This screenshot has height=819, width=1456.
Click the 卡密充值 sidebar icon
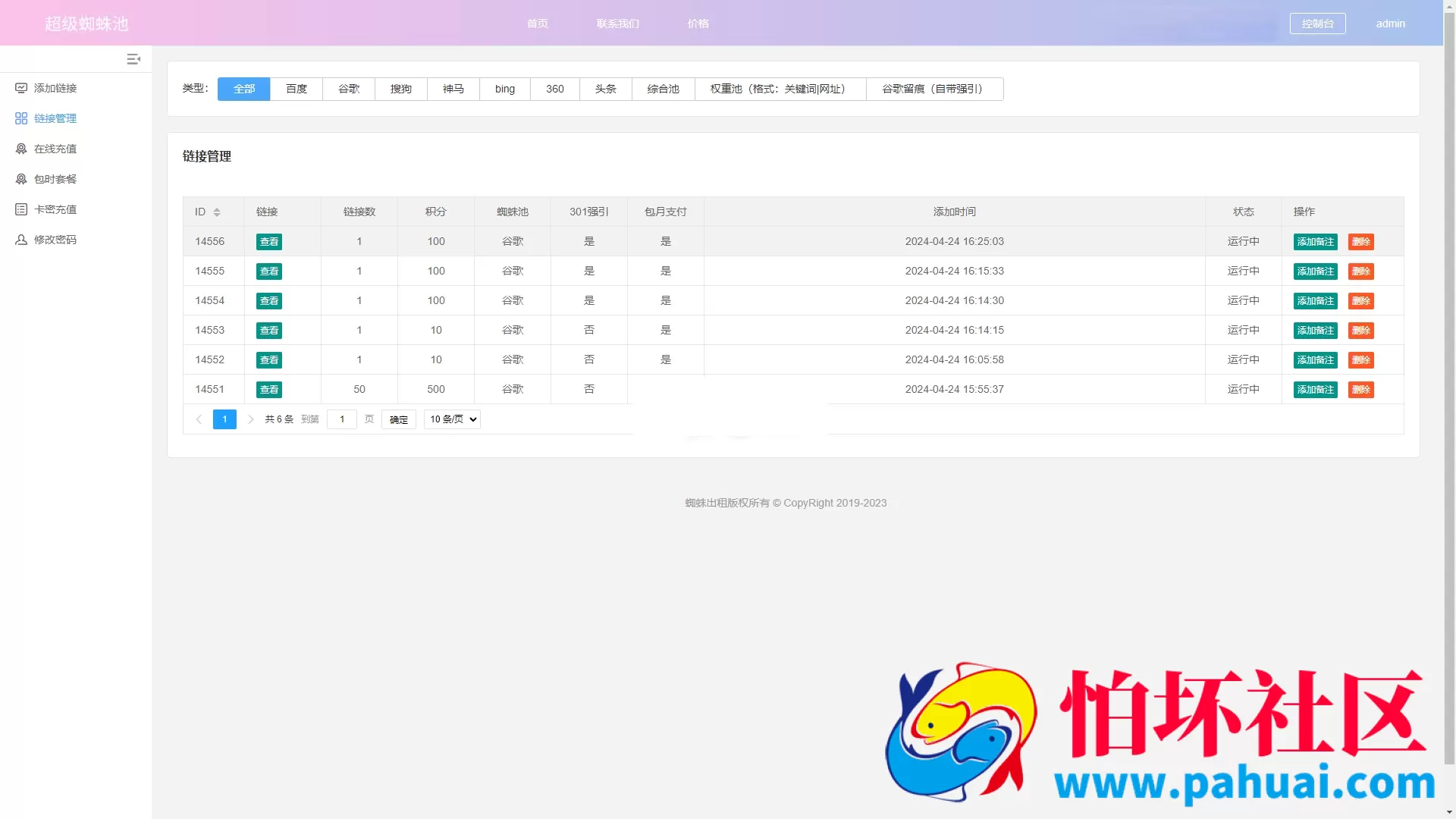[21, 209]
